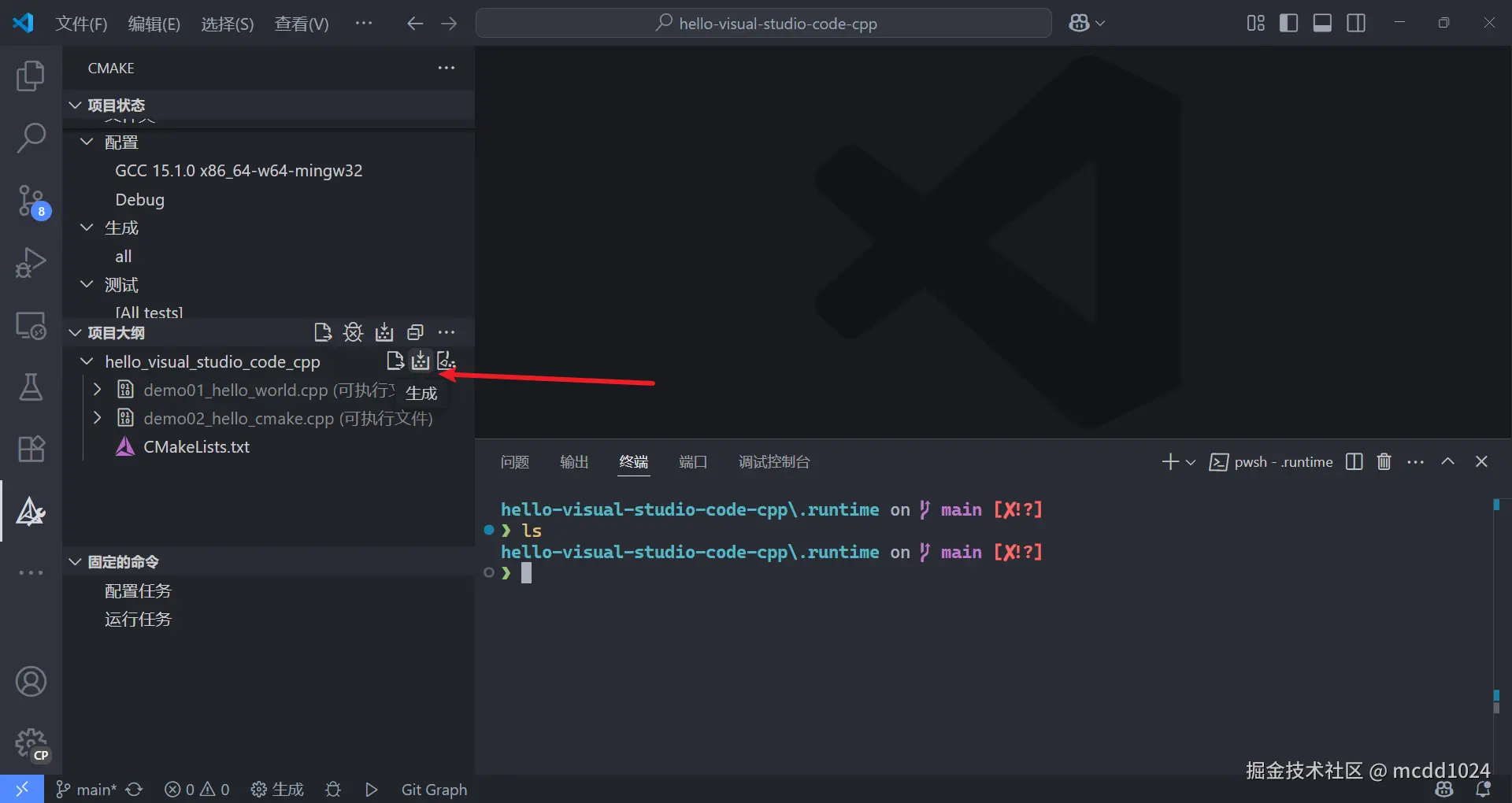1512x803 pixels.
Task: Open the Search view in activity bar
Action: pos(31,137)
